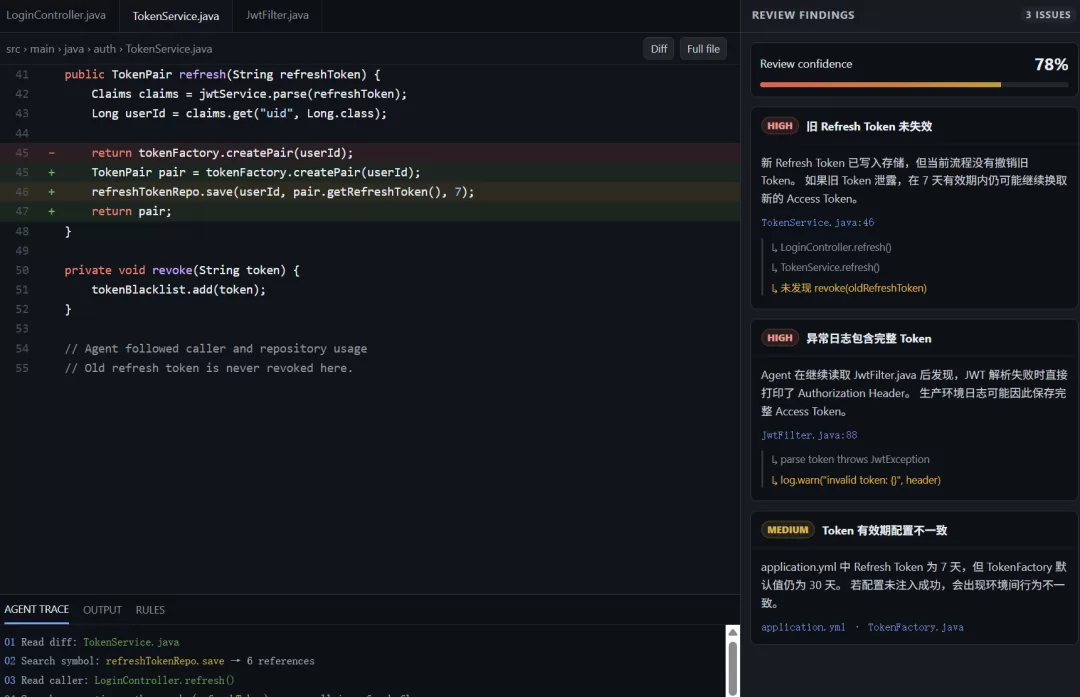1080x697 pixels.
Task: Open the TokenFactory.java file link
Action: click(x=915, y=627)
